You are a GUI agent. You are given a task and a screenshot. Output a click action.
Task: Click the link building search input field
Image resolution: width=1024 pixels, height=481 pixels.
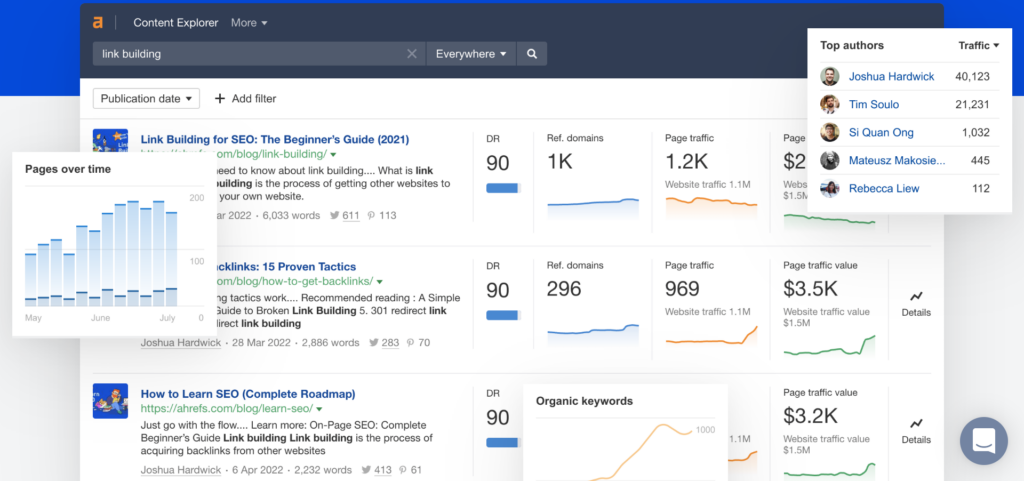[x=249, y=54]
